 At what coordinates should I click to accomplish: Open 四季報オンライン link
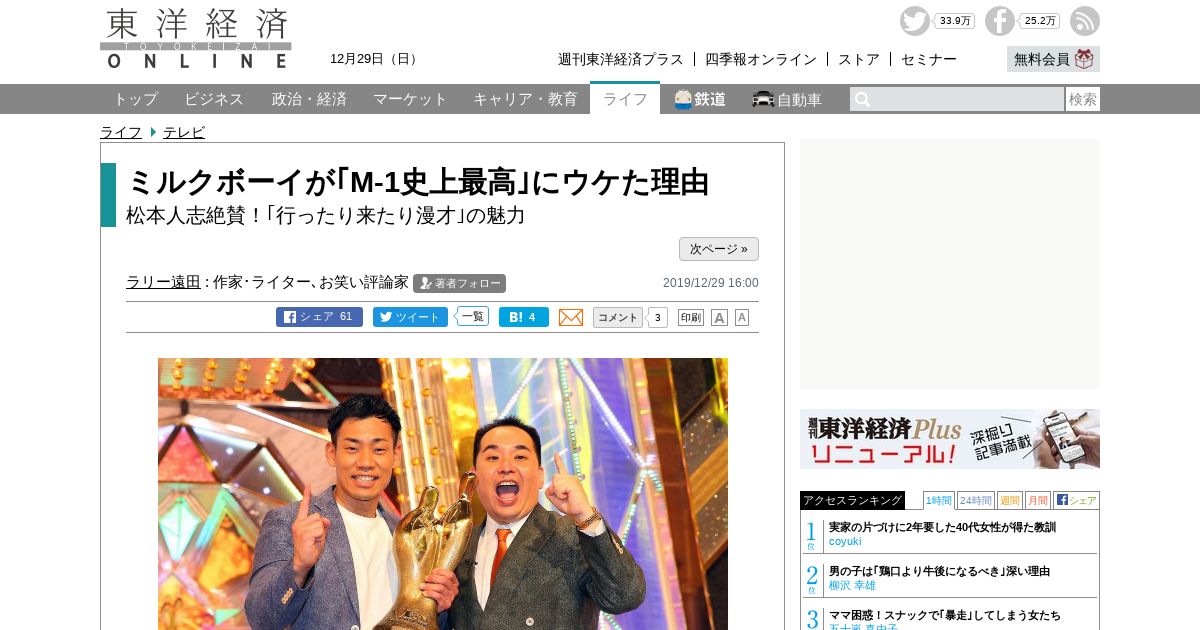[x=761, y=59]
